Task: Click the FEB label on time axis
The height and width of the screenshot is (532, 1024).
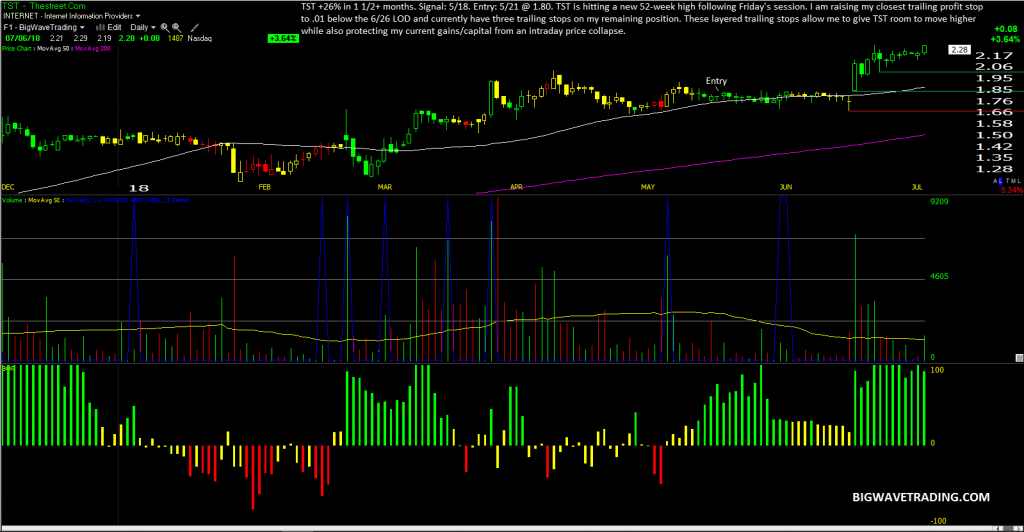Action: click(x=264, y=187)
